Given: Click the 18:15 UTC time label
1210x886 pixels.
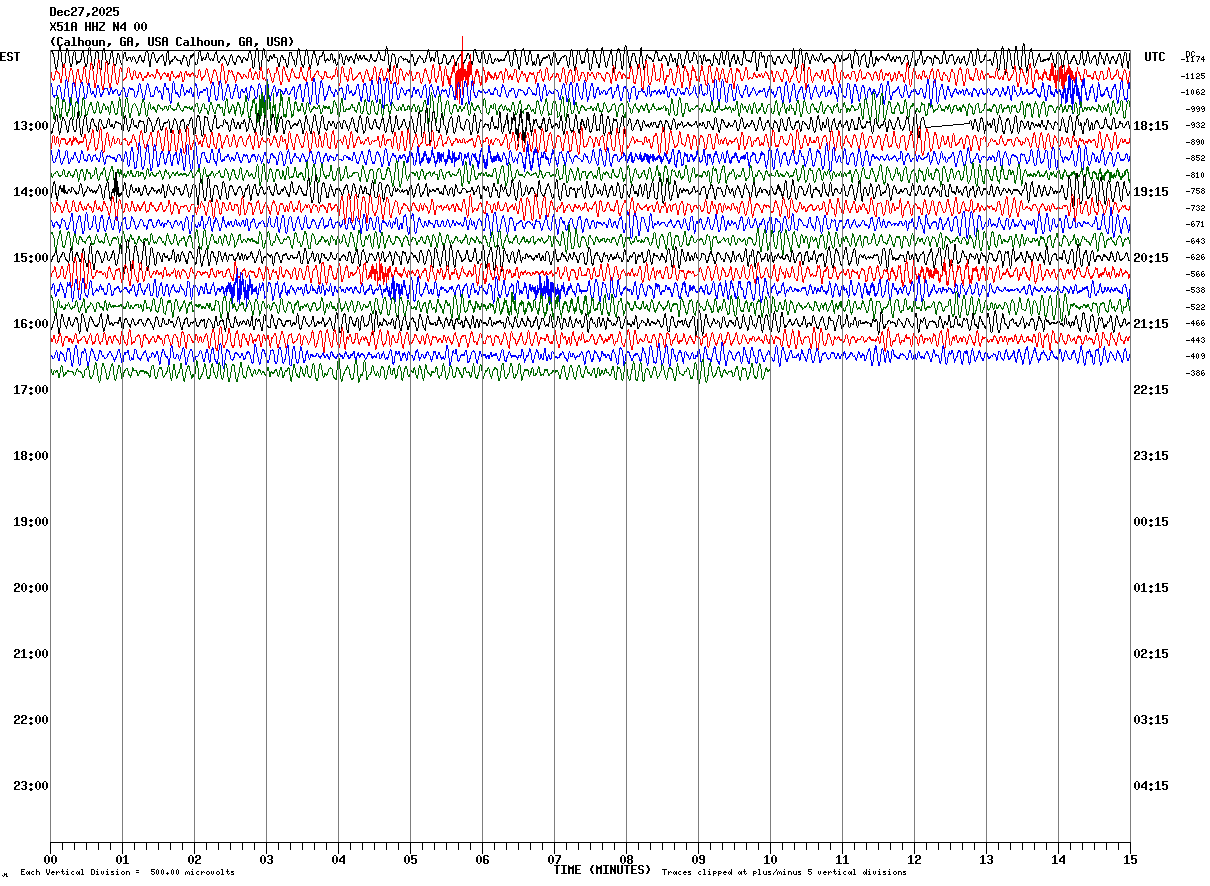Looking at the screenshot, I should tap(1151, 126).
